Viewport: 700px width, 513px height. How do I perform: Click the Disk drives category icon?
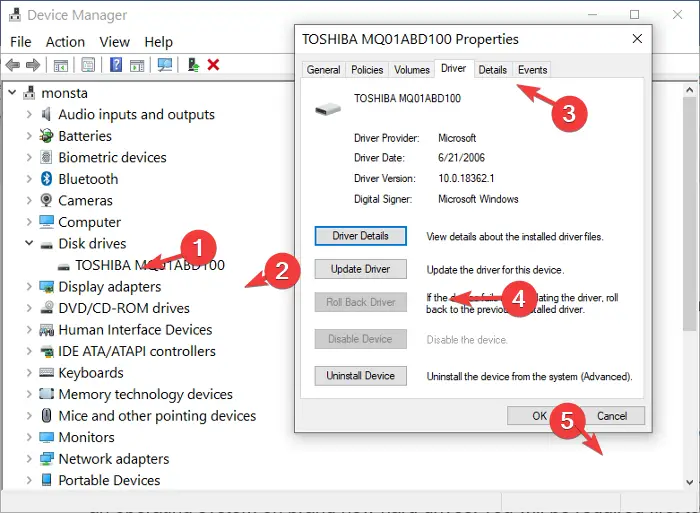[46, 245]
